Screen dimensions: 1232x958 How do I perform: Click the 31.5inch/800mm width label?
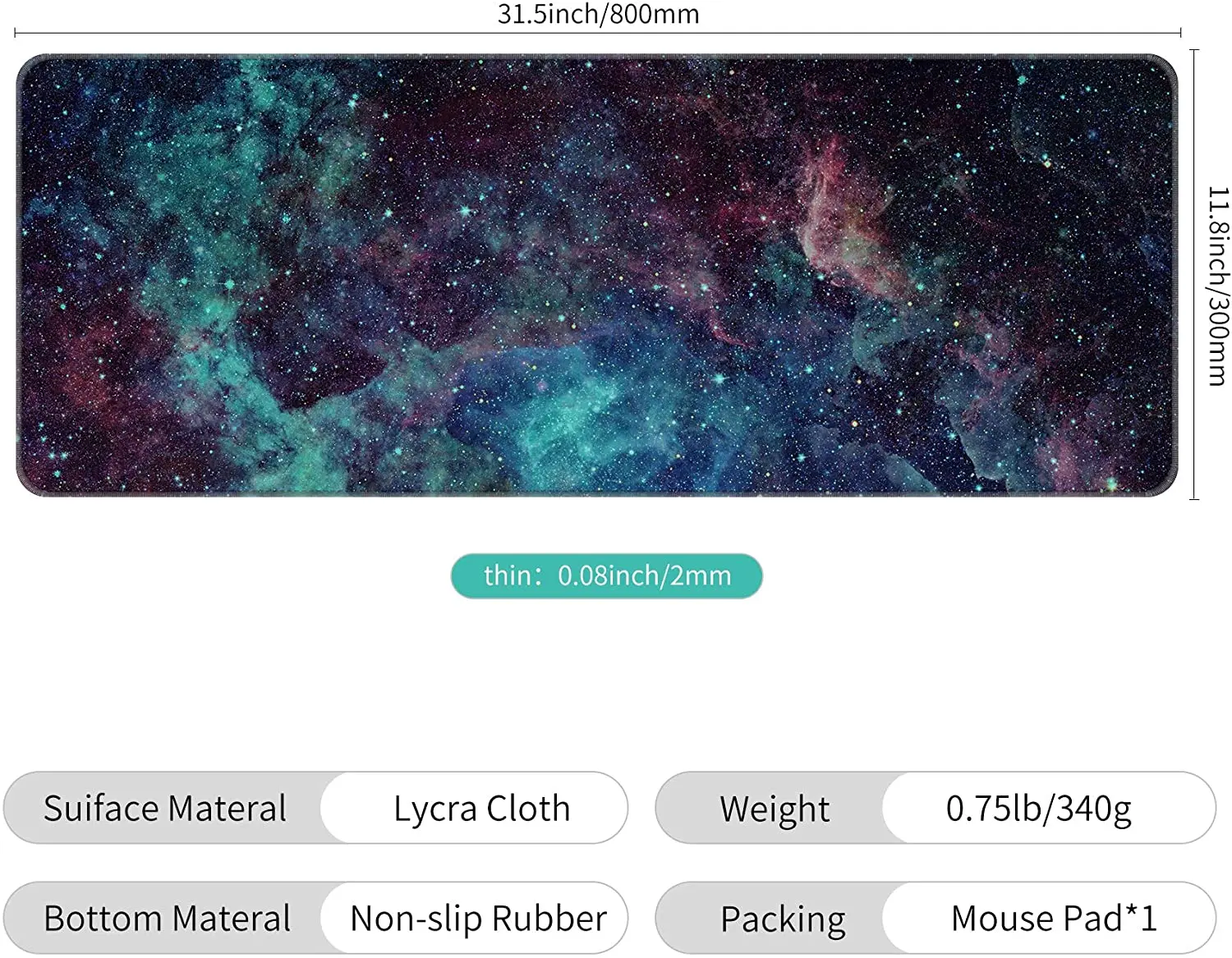598,14
